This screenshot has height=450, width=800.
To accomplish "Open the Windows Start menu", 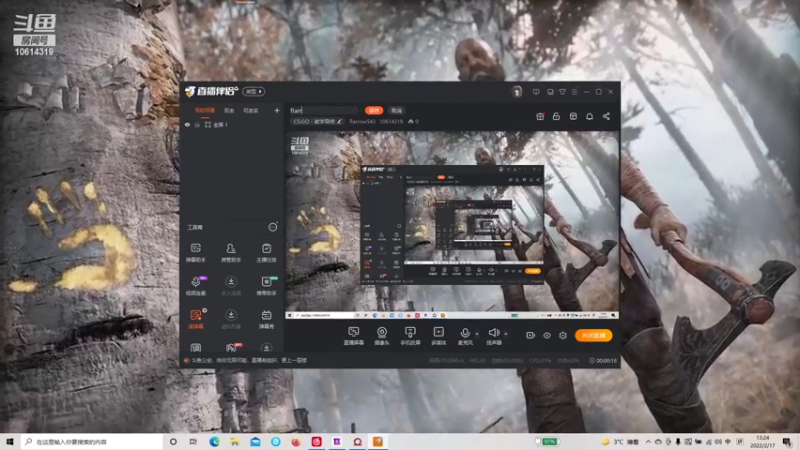I will [9, 441].
